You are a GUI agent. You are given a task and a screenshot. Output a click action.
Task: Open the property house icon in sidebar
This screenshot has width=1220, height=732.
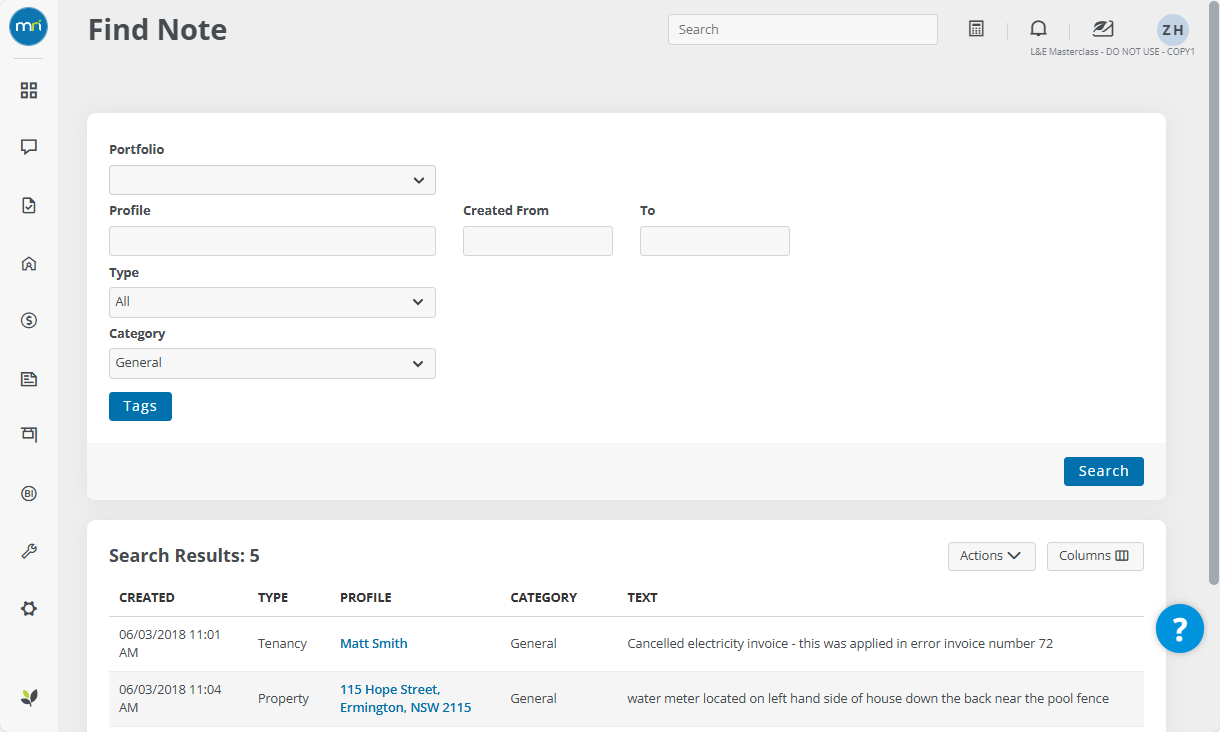point(29,264)
